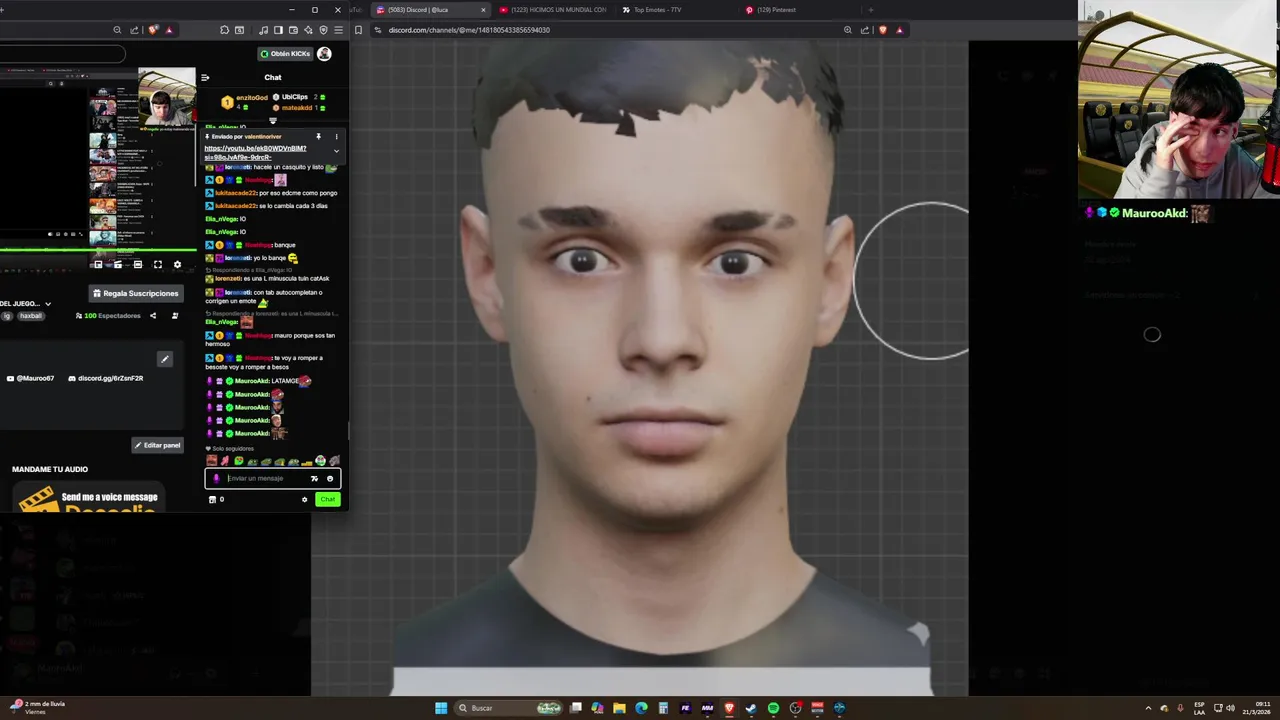This screenshot has width=1280, height=720.
Task: Toggle fullscreen on the video player
Action: (157, 265)
